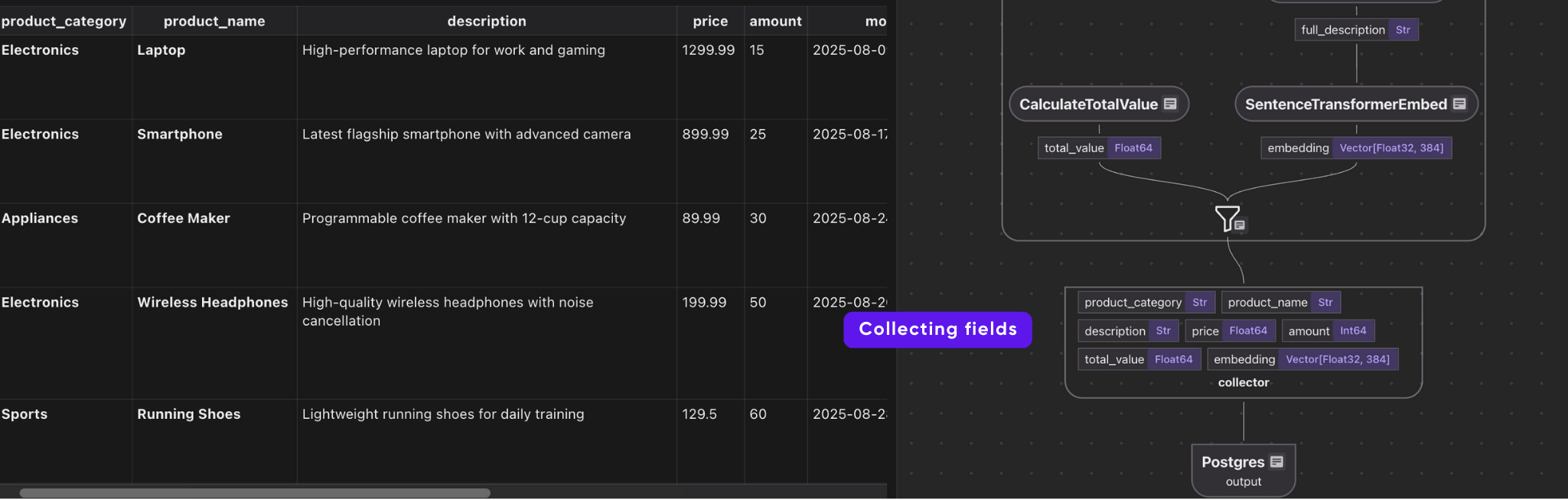1568x500 pixels.
Task: Select the full_description Str field
Action: pyautogui.click(x=1356, y=30)
